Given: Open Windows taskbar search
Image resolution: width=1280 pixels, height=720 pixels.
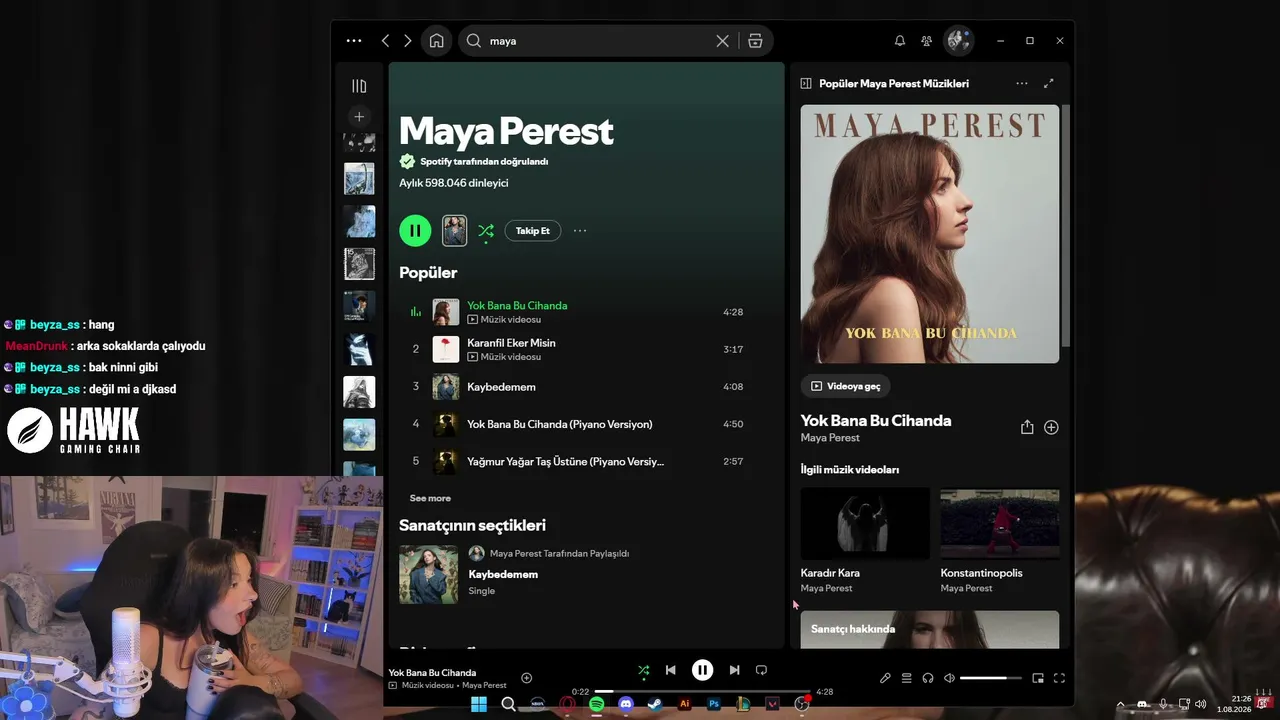Looking at the screenshot, I should 508,704.
